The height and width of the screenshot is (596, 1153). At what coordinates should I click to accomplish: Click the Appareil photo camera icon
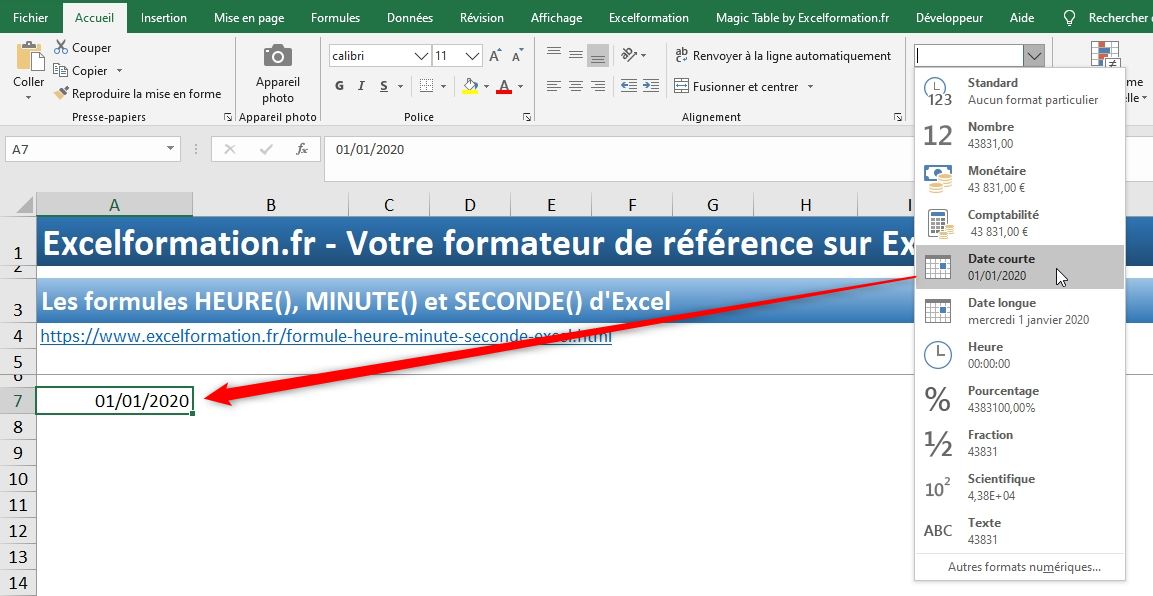coord(278,56)
